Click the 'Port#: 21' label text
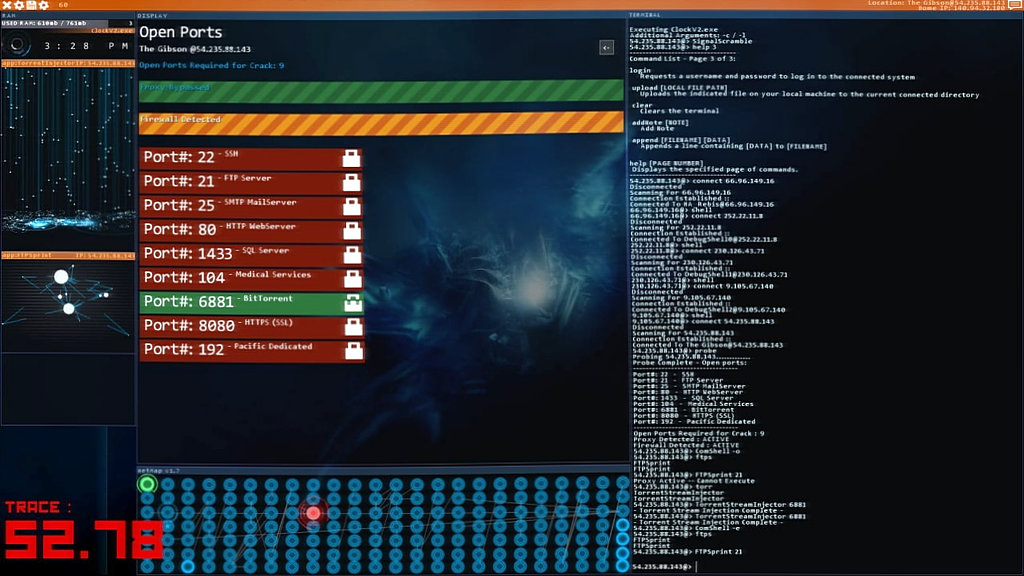 tap(179, 182)
